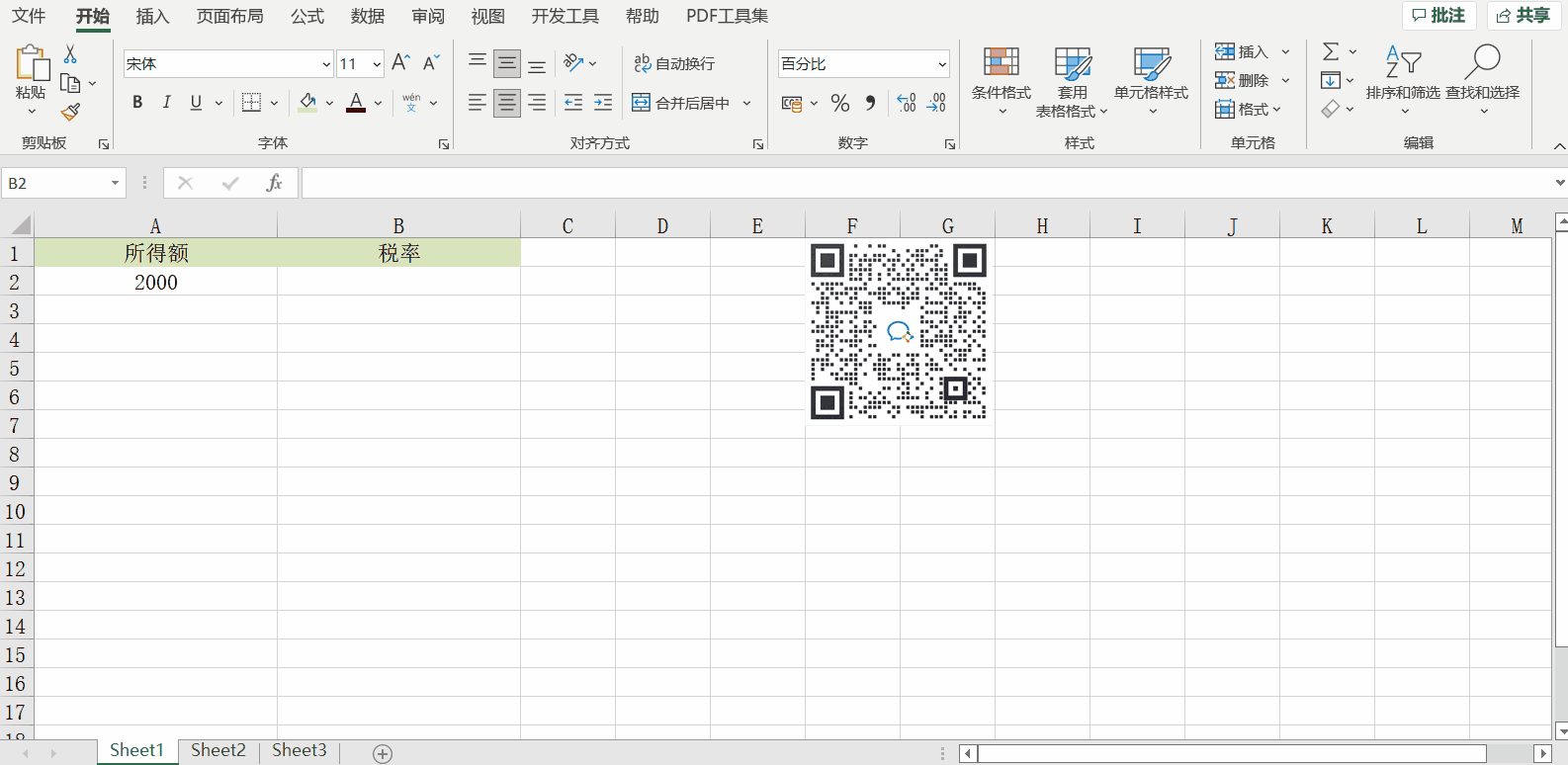Open Conditional Formatting menu
This screenshot has width=1568, height=765.
coord(1002,81)
